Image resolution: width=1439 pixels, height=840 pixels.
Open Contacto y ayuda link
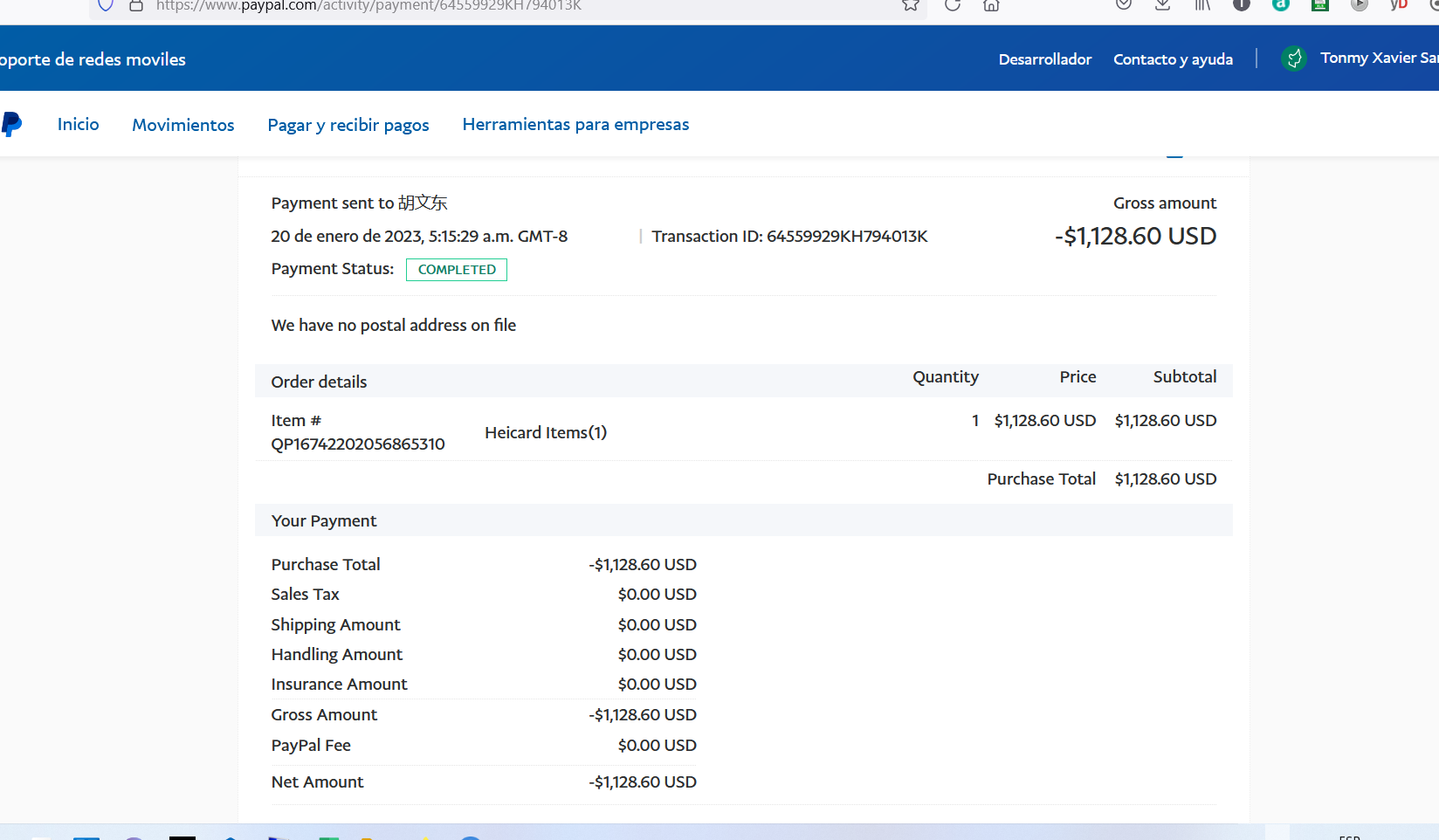pos(1173,59)
